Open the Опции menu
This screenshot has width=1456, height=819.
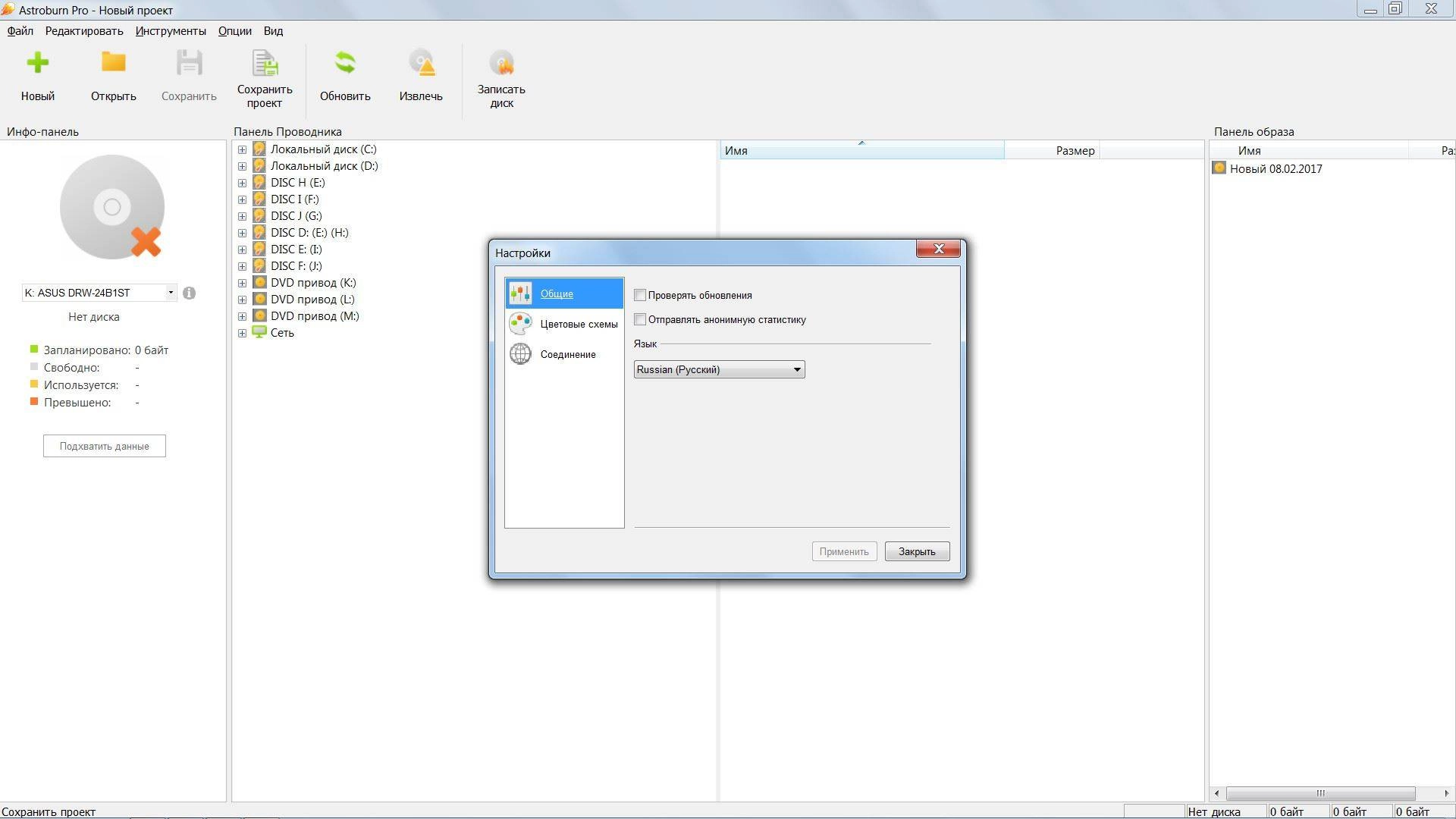point(235,31)
